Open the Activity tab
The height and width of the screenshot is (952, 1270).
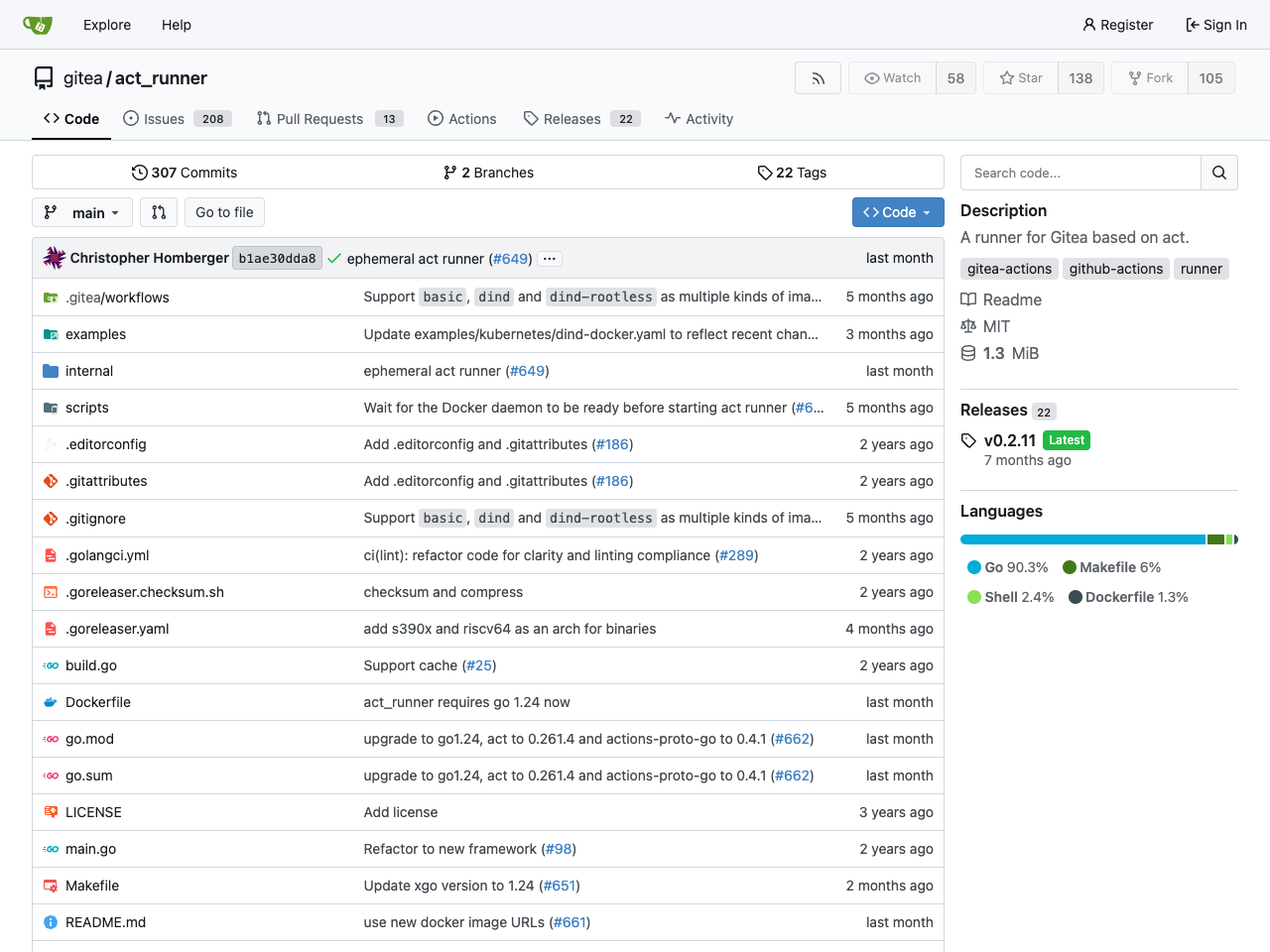tap(699, 119)
